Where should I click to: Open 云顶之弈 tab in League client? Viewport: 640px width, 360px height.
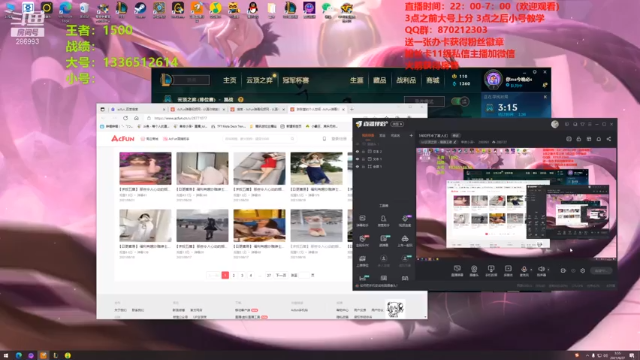(259, 80)
